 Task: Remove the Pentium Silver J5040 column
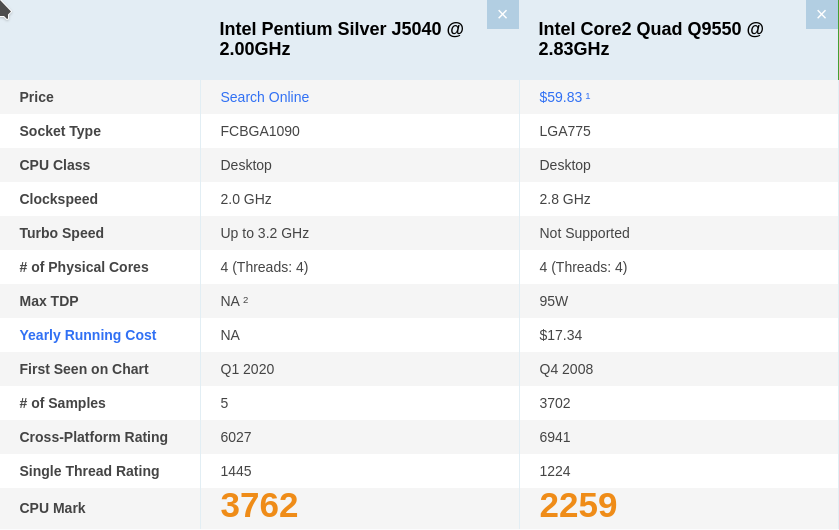[x=502, y=14]
